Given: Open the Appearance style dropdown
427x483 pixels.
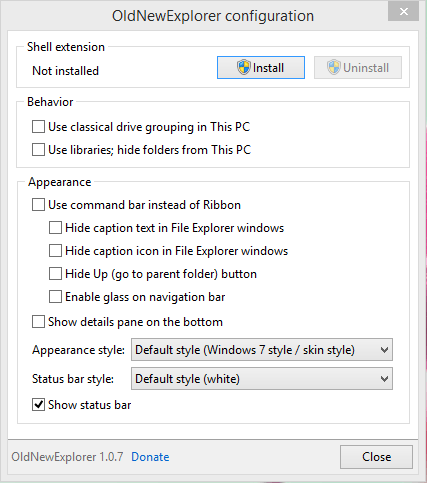Looking at the screenshot, I should [x=262, y=350].
